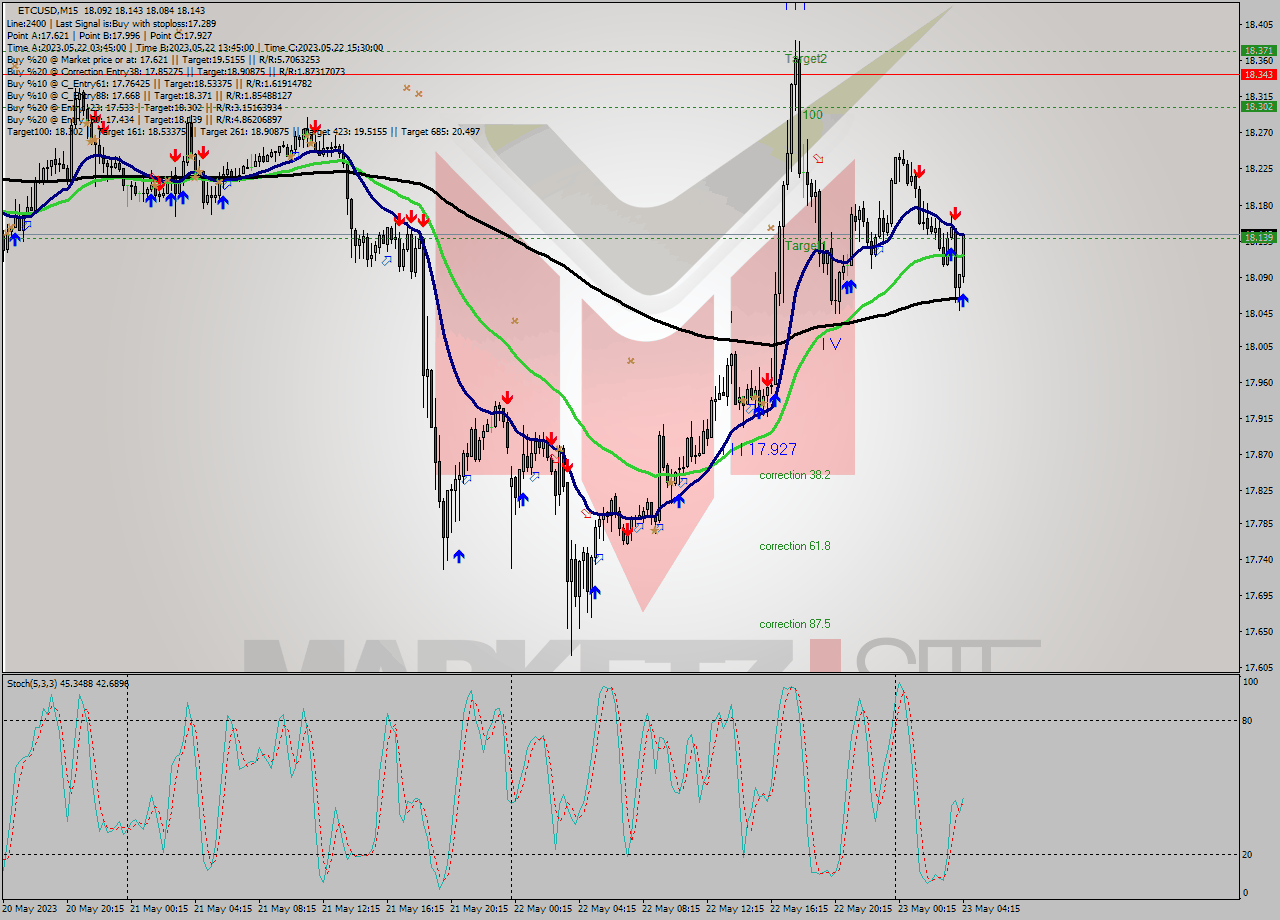Click the '21 May 08:15' time axis label

(x=286, y=909)
